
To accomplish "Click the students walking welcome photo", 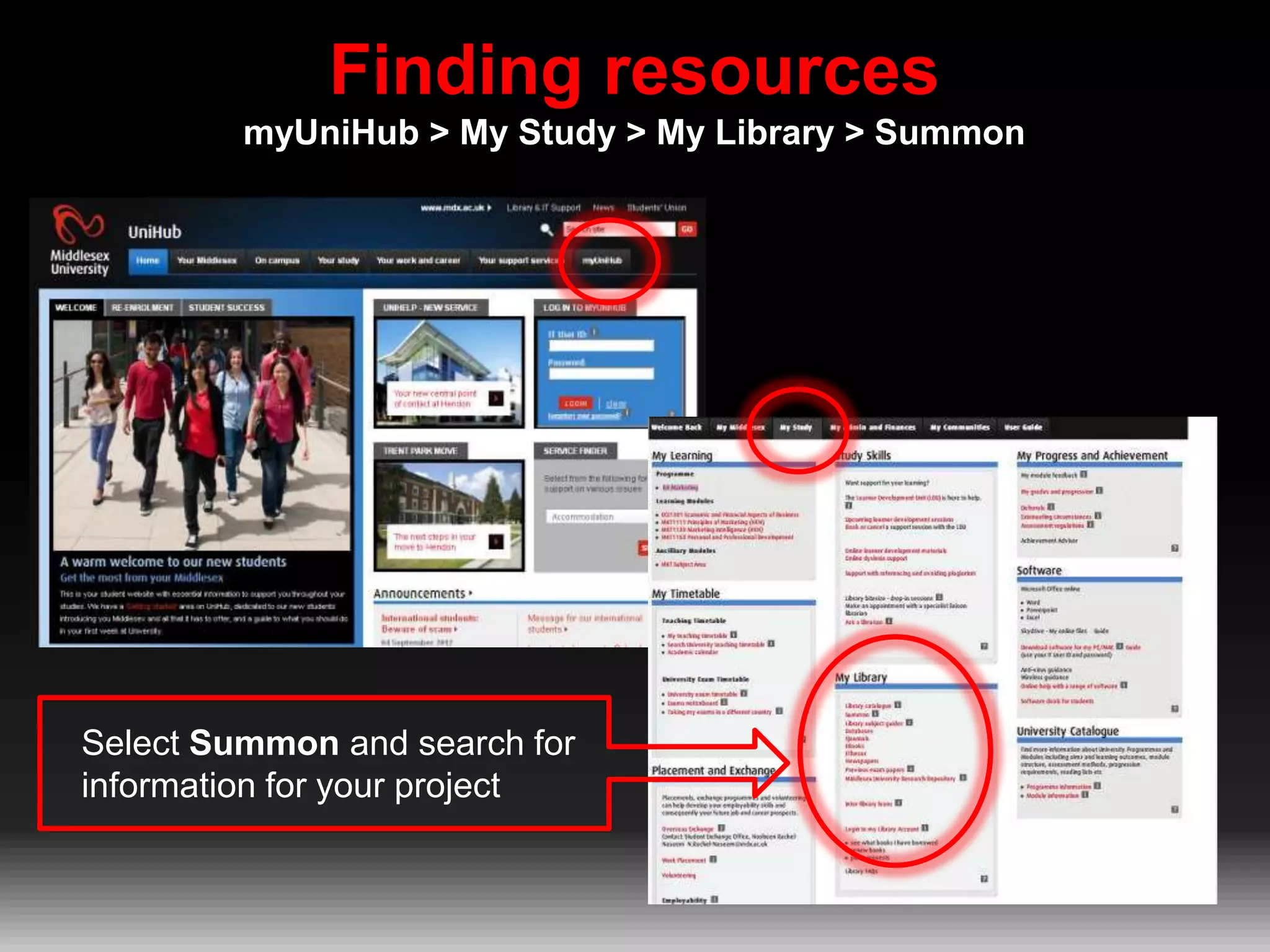I will tap(202, 434).
